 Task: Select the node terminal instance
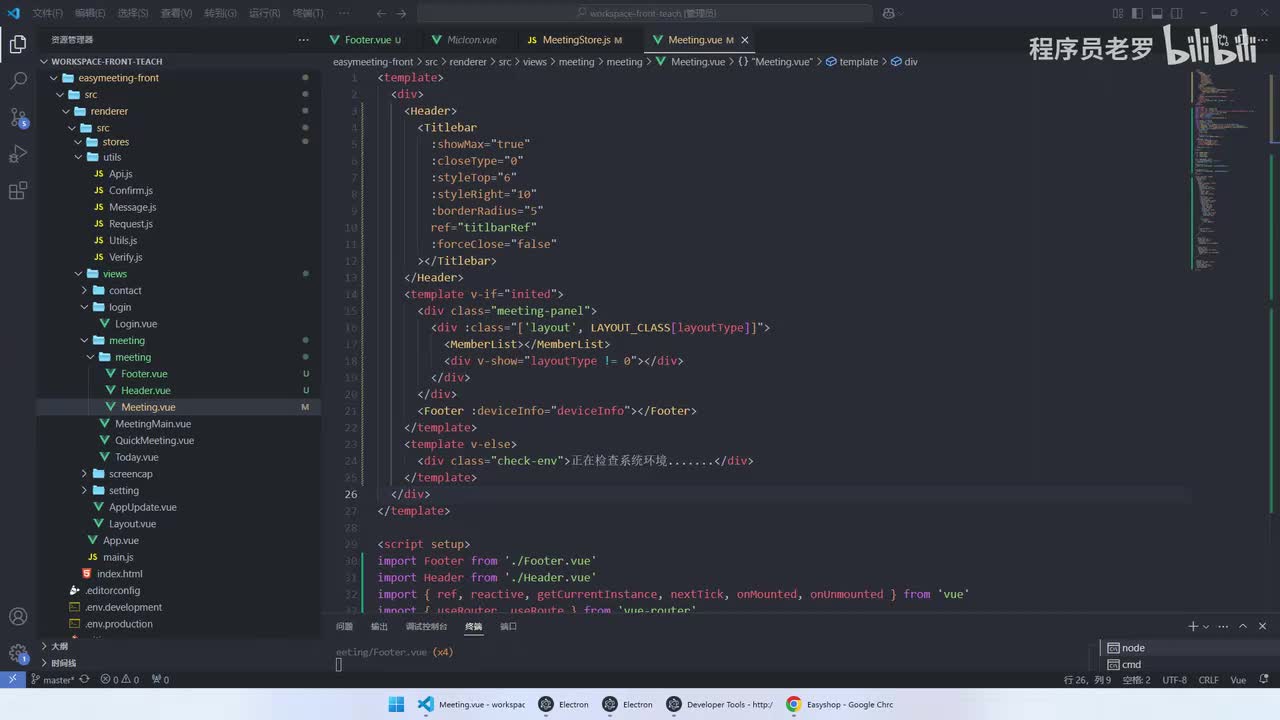click(1133, 648)
